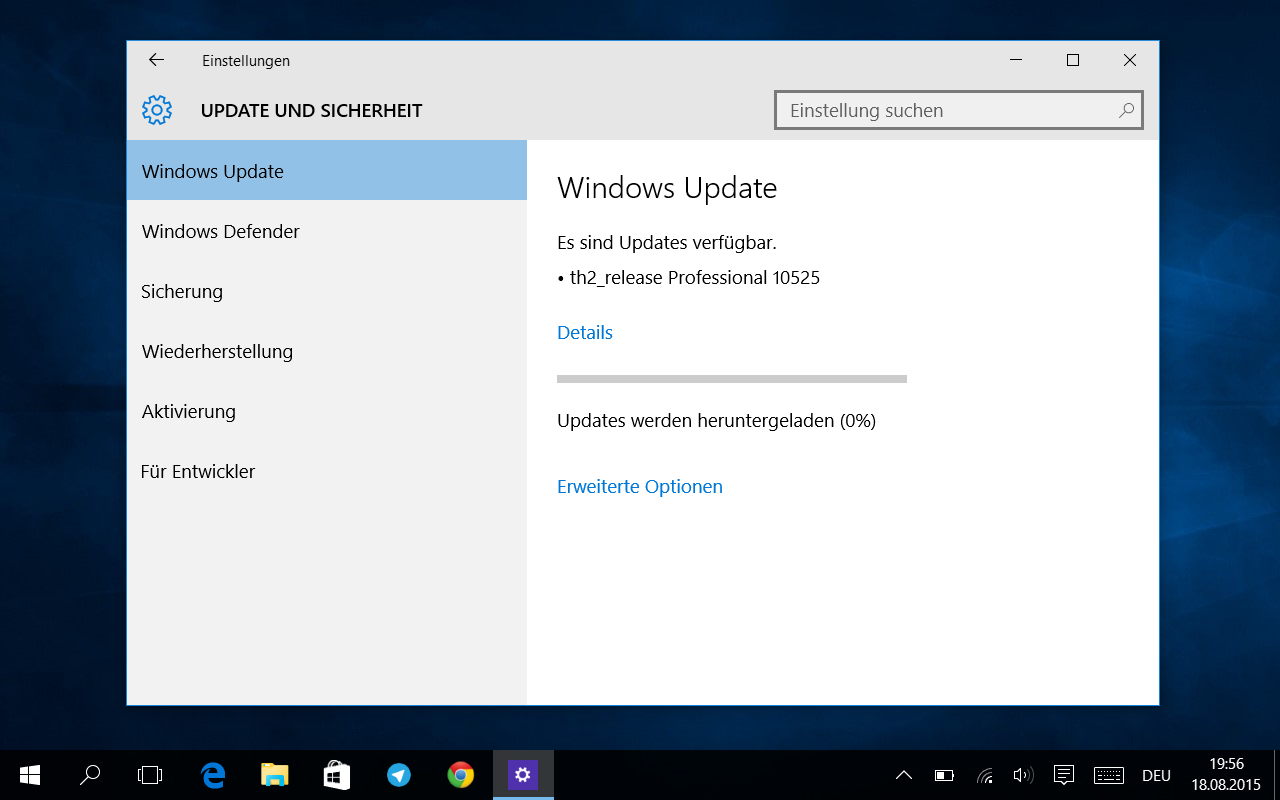Click the Windows Update heading
Viewport: 1280px width, 800px height.
[667, 188]
